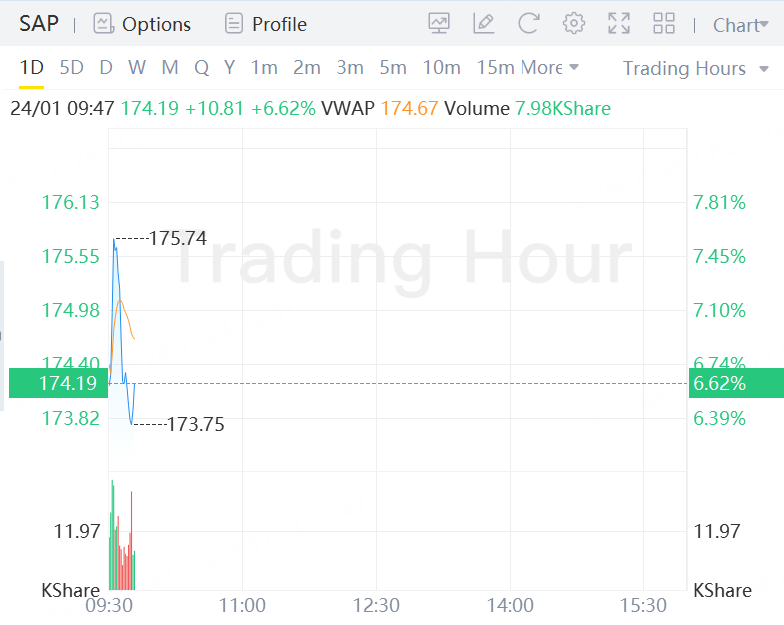Activate the drawing pencil tool
This screenshot has width=784, height=625.
484,24
